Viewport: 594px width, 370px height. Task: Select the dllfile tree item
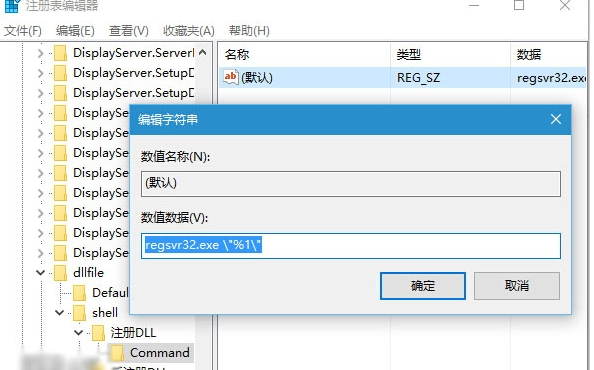tap(88, 273)
